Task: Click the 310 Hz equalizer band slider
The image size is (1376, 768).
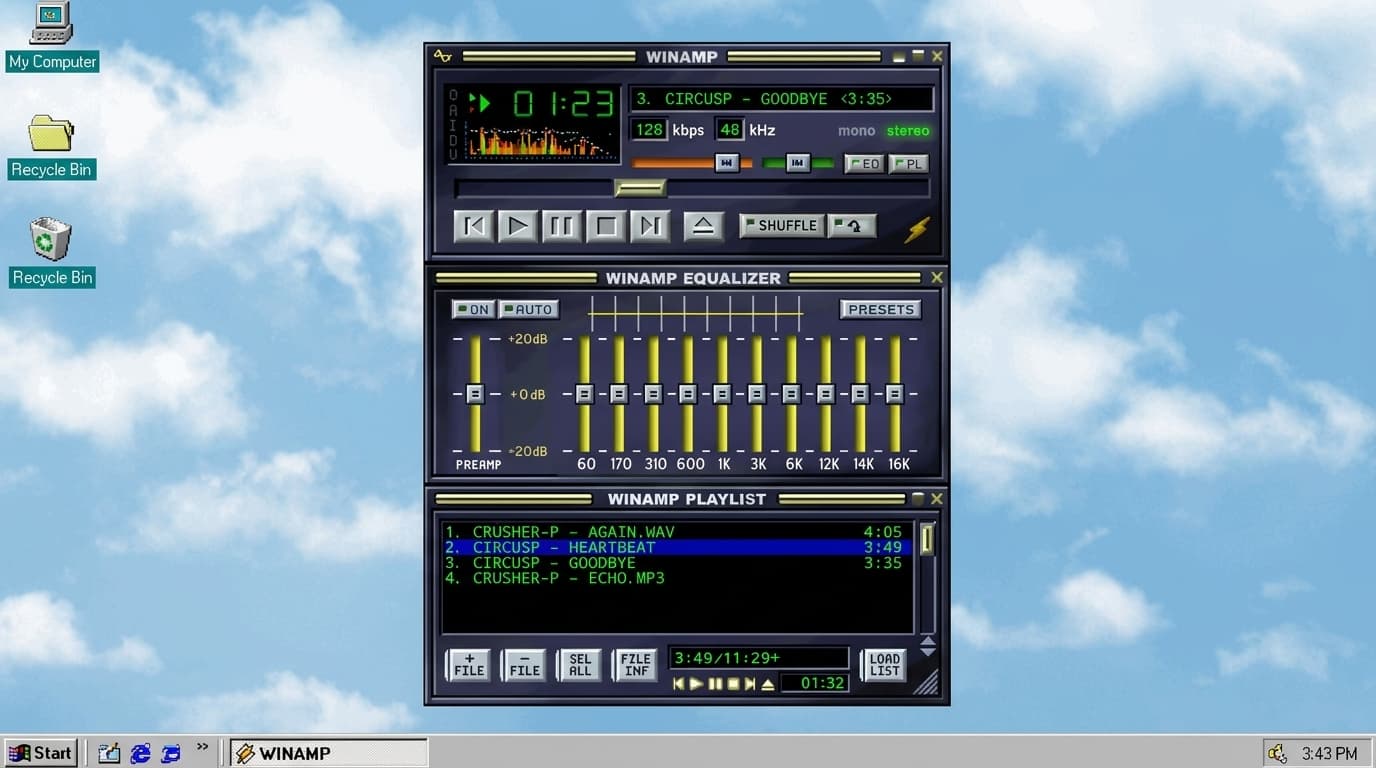Action: pyautogui.click(x=653, y=394)
